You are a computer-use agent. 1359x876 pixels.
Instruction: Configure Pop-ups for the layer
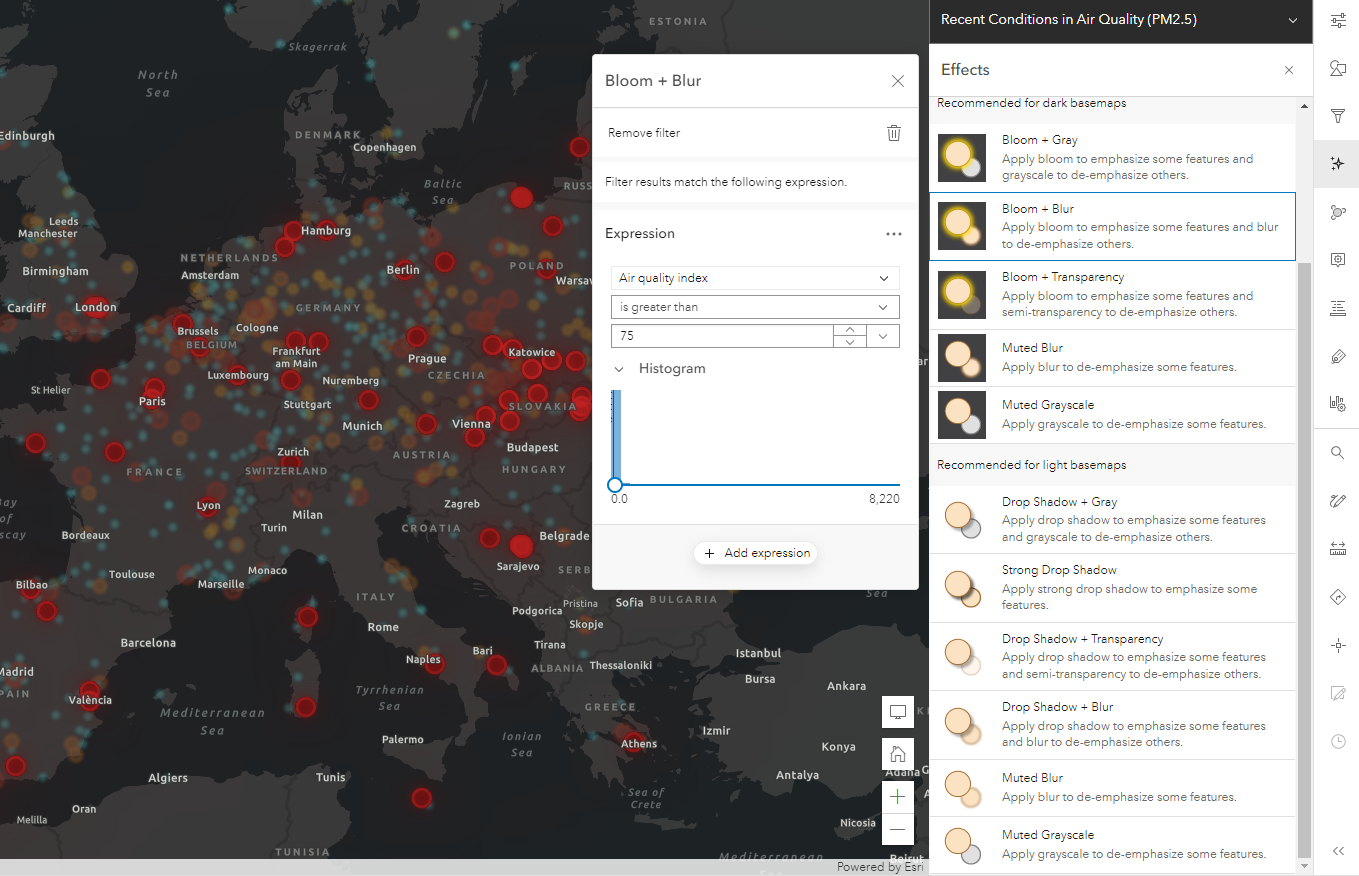(1337, 259)
